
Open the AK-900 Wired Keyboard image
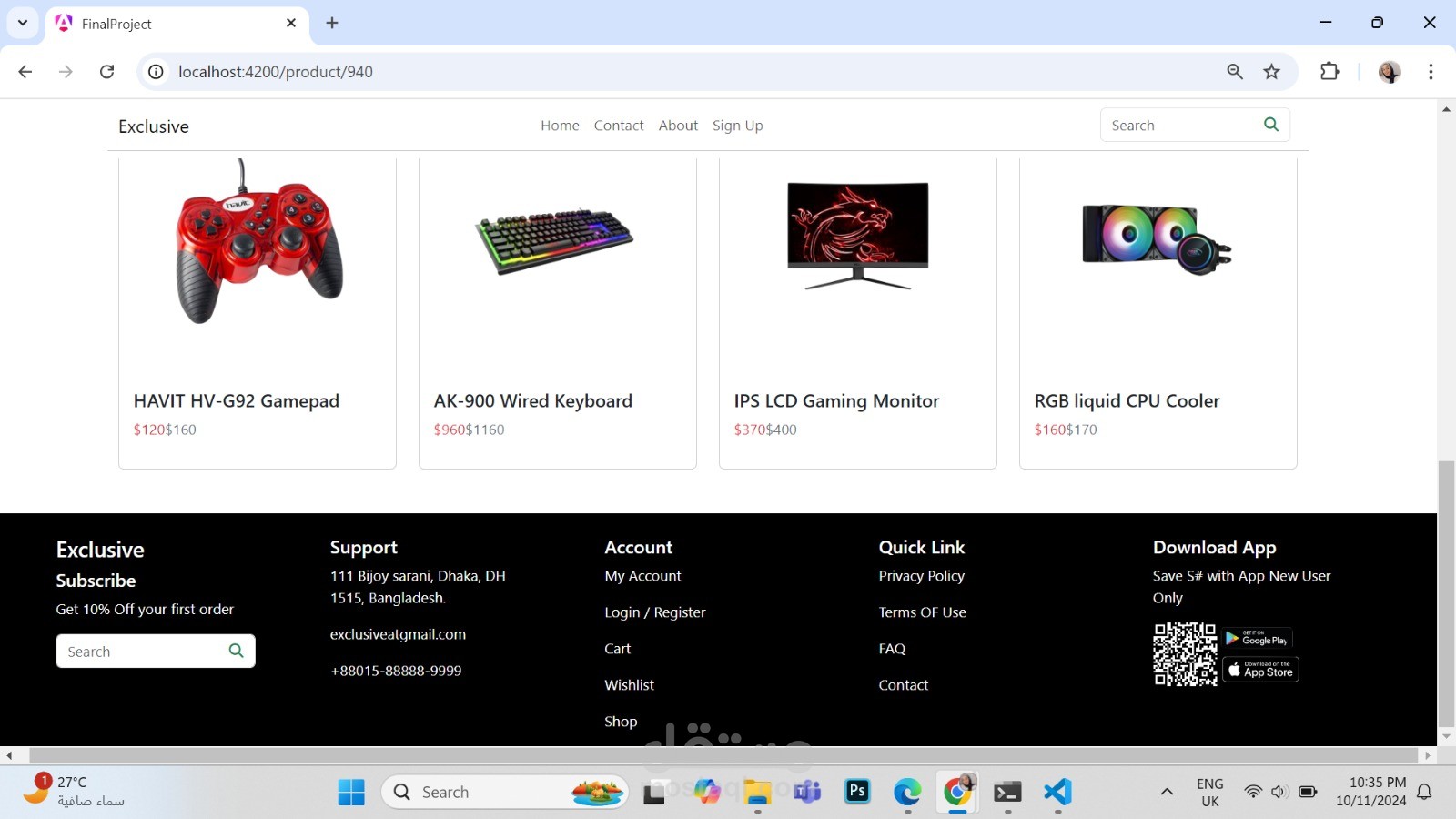coord(555,240)
